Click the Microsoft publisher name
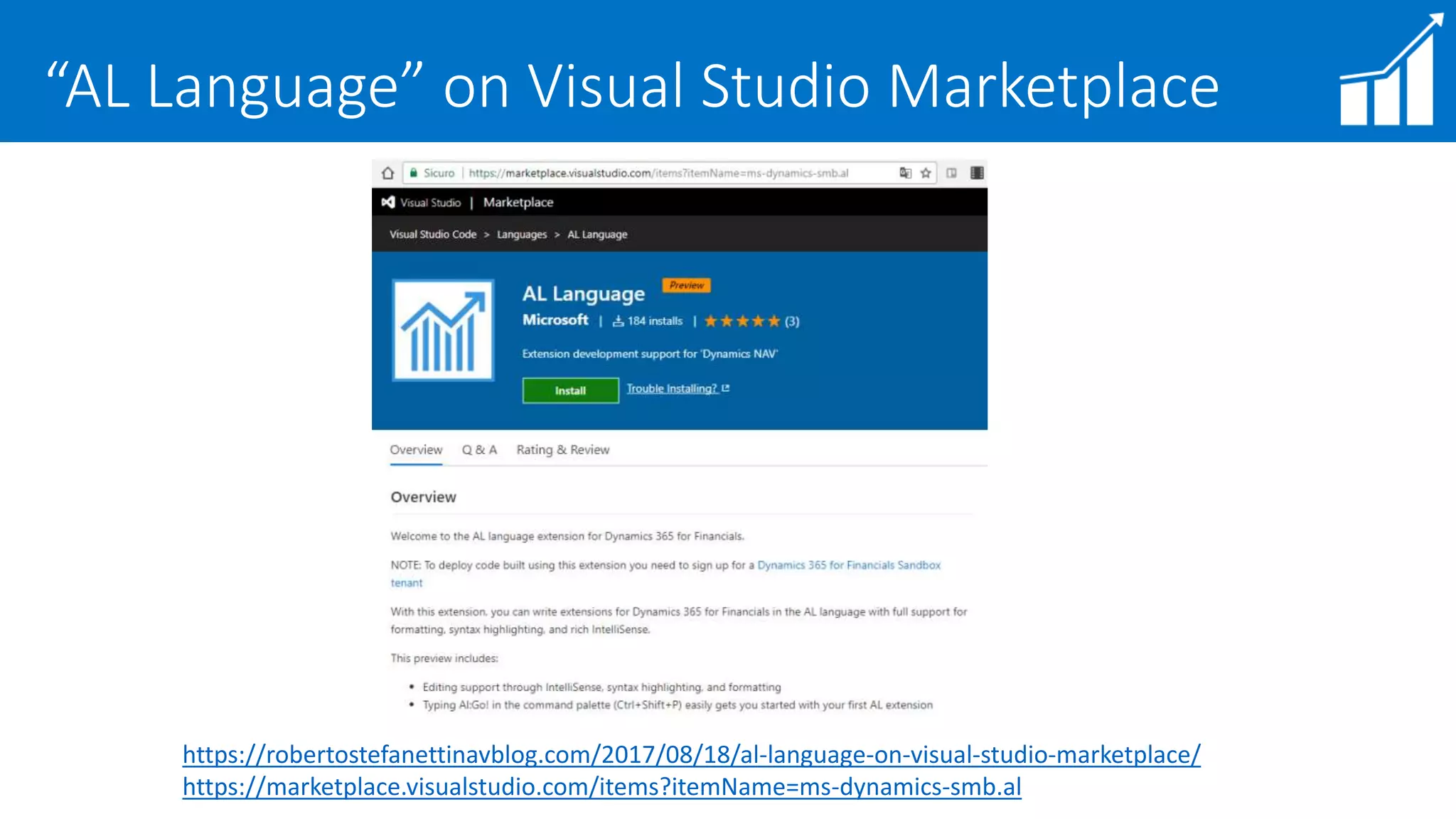The image size is (1456, 819). click(x=555, y=320)
